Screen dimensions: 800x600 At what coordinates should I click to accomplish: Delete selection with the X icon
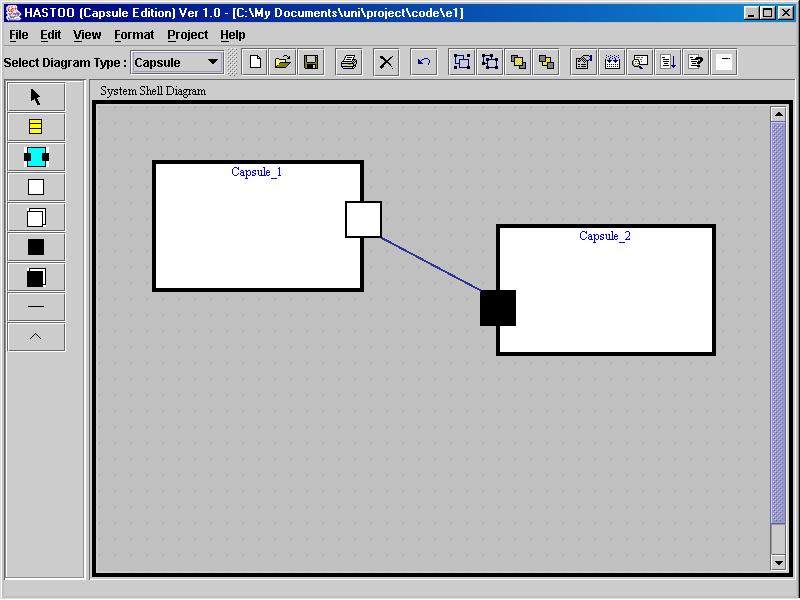pyautogui.click(x=386, y=62)
